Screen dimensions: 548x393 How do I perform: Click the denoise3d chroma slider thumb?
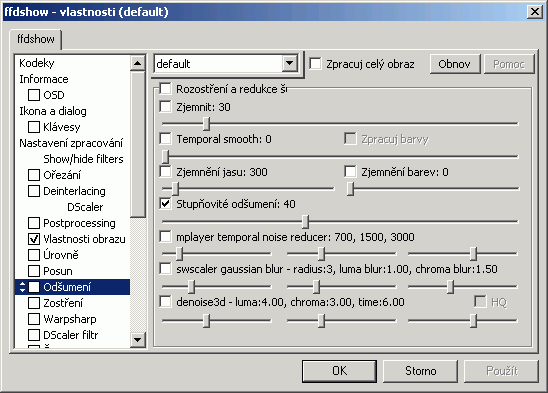tap(322, 321)
